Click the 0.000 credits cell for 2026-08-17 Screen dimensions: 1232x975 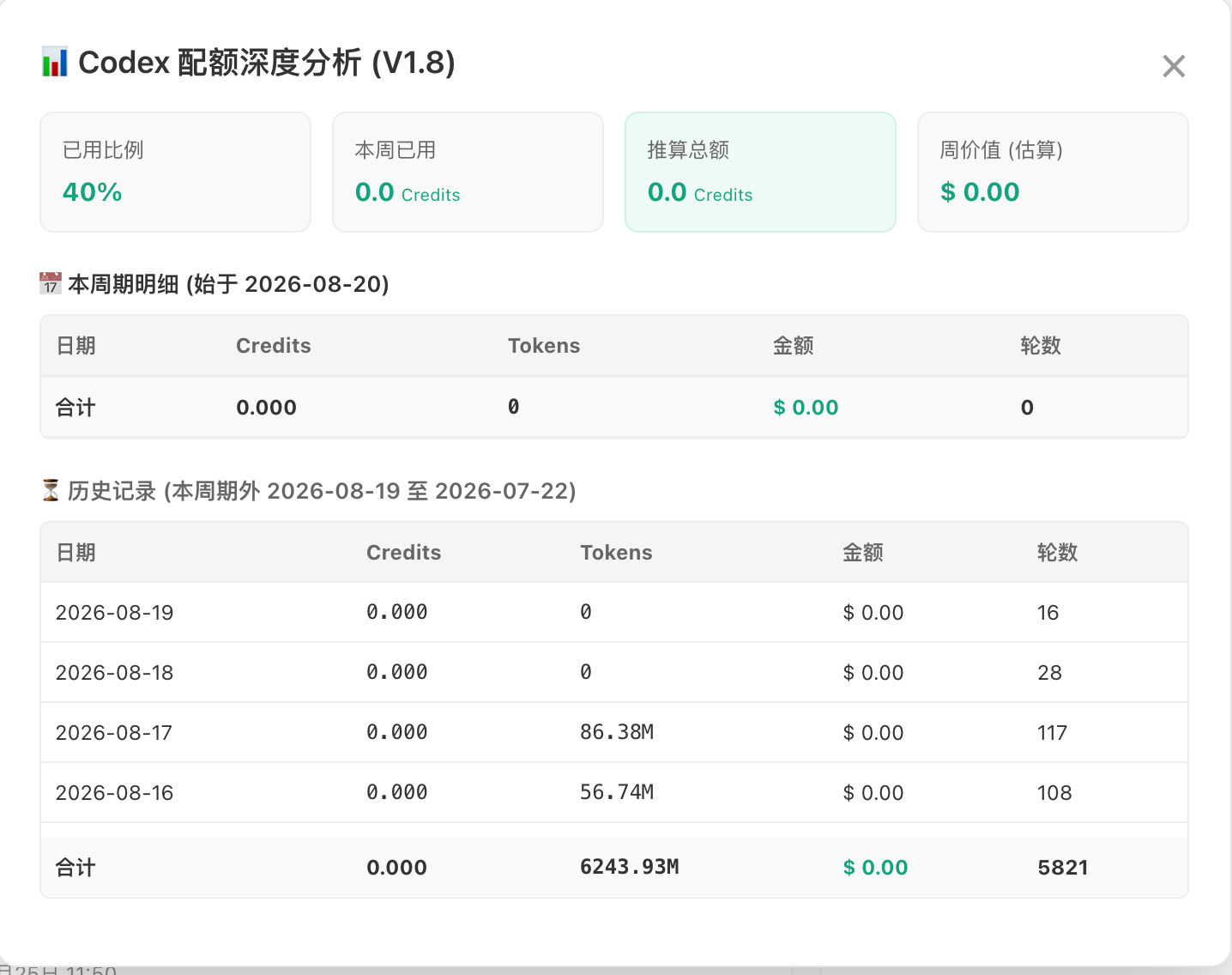coord(397,732)
